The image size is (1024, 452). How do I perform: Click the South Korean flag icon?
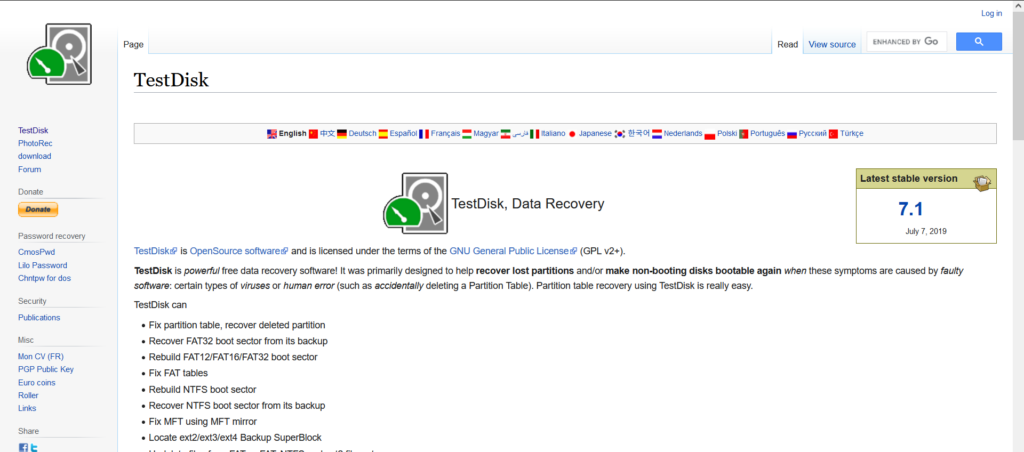[620, 134]
